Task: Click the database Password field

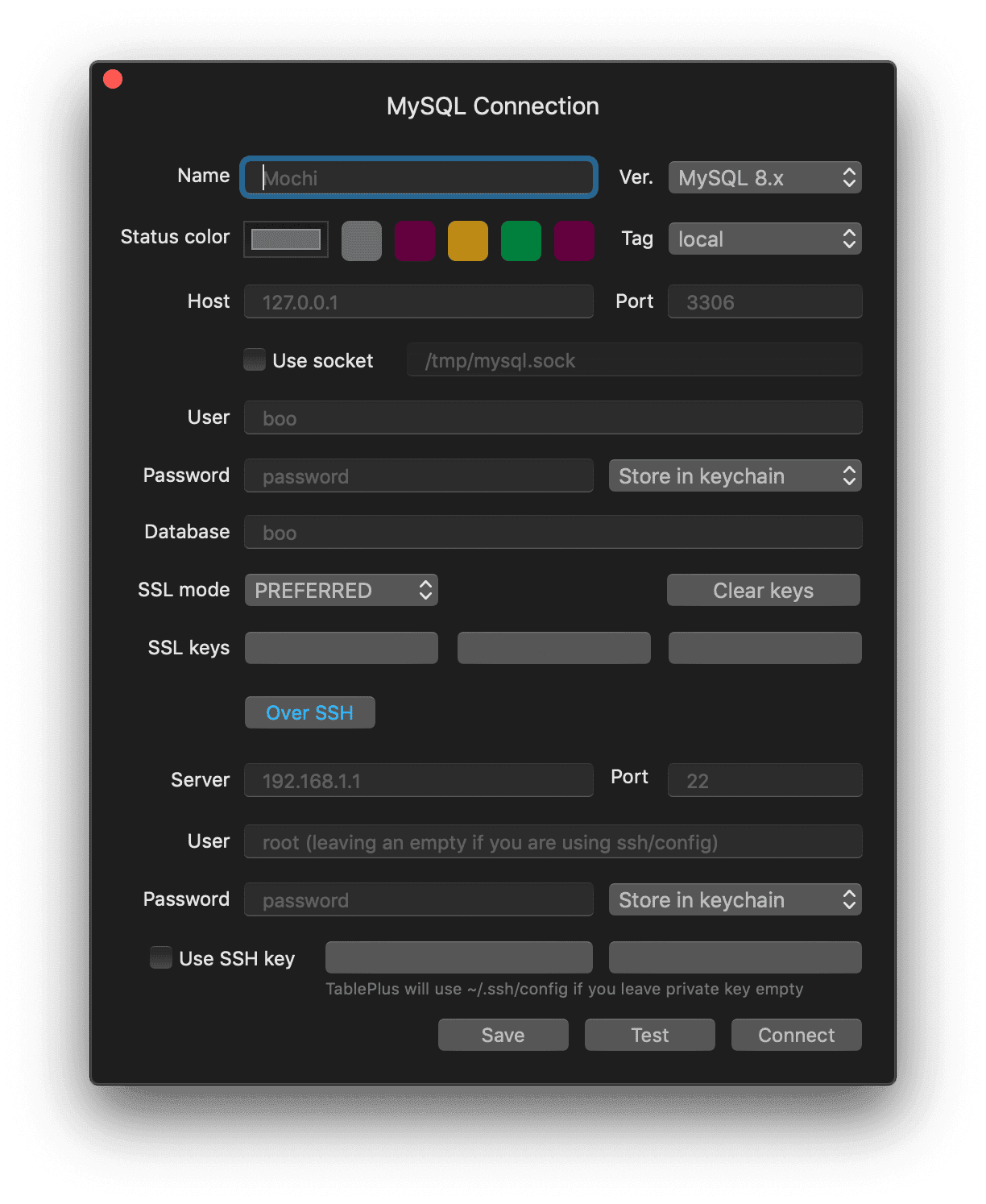Action: (419, 475)
